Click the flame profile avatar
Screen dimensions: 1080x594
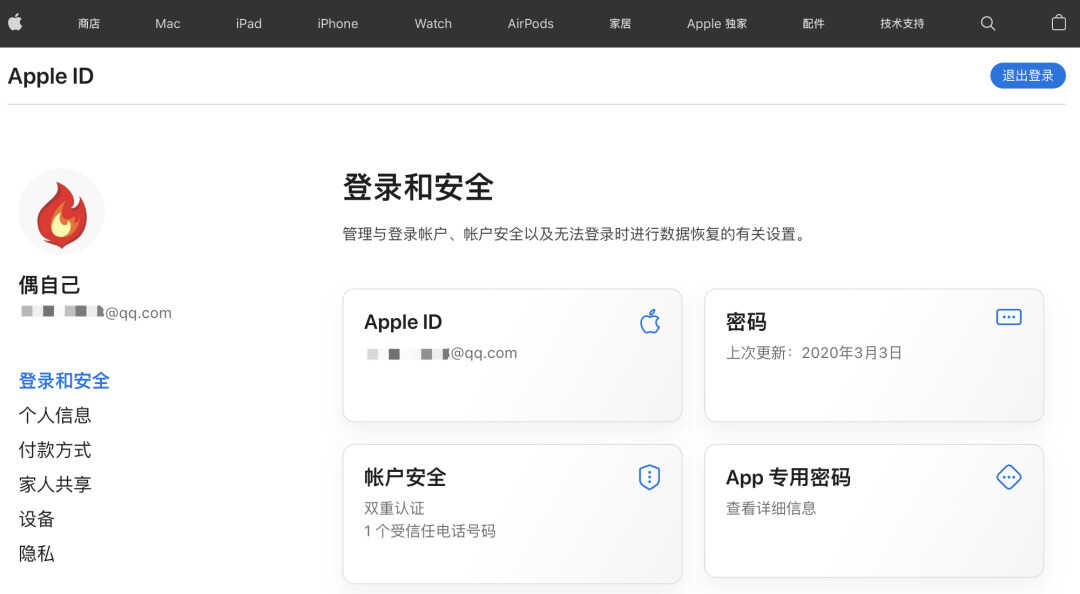(61, 212)
